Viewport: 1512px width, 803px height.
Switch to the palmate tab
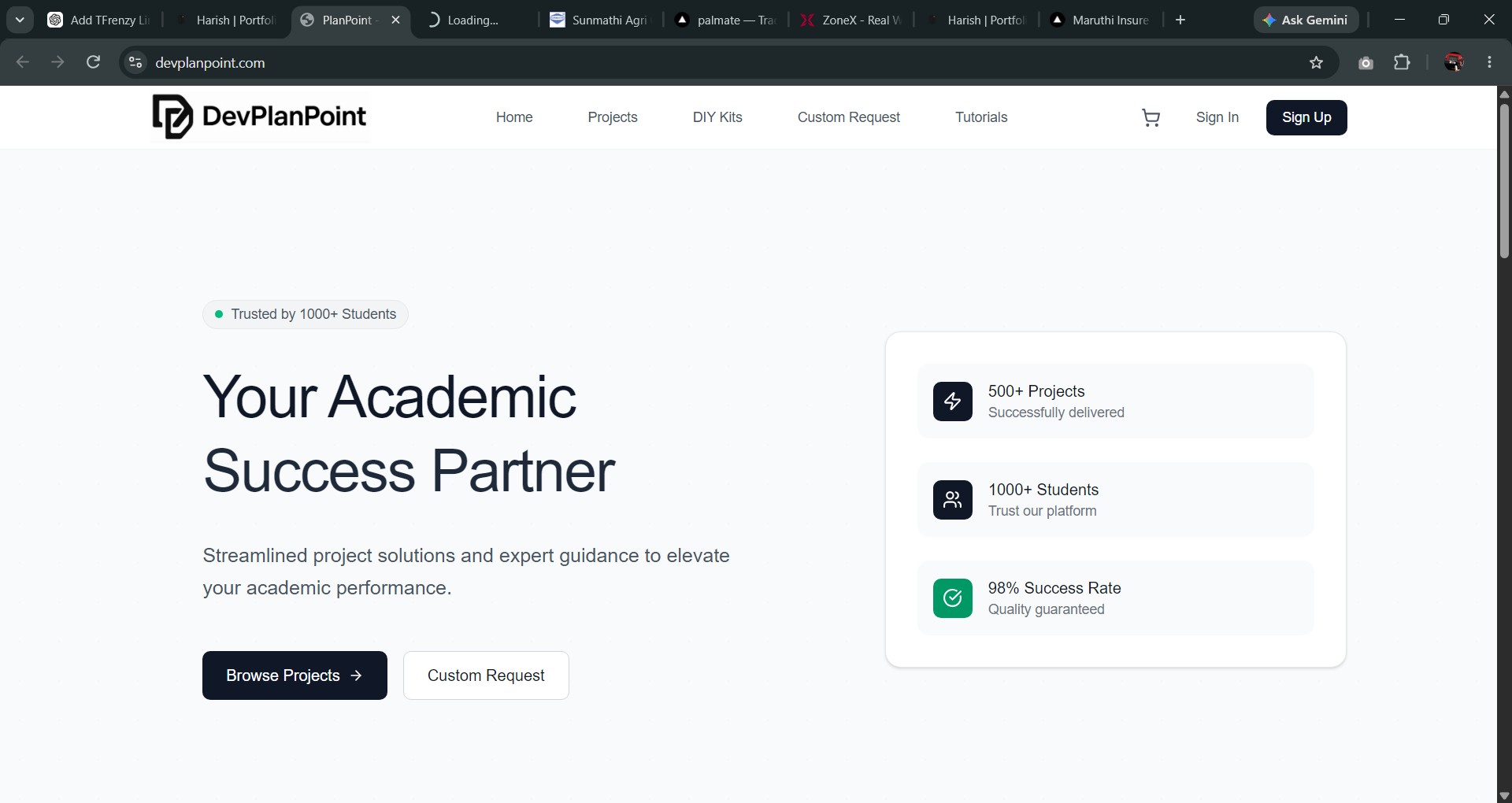pyautogui.click(x=727, y=20)
